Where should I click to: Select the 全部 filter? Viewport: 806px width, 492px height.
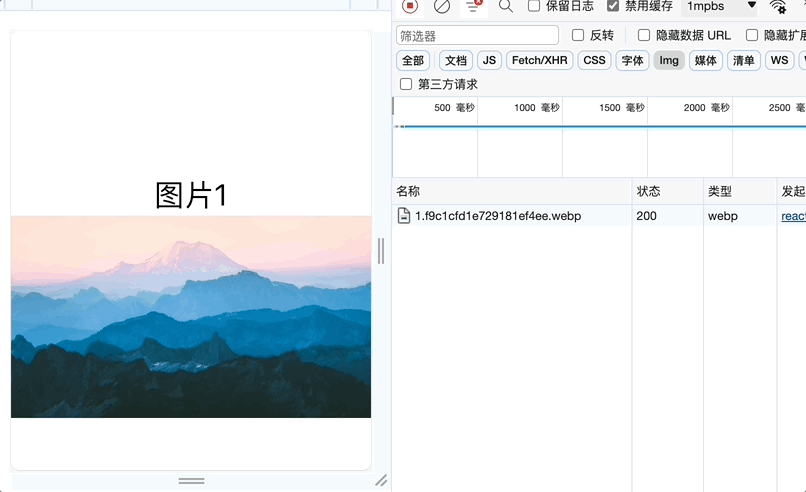click(x=413, y=61)
